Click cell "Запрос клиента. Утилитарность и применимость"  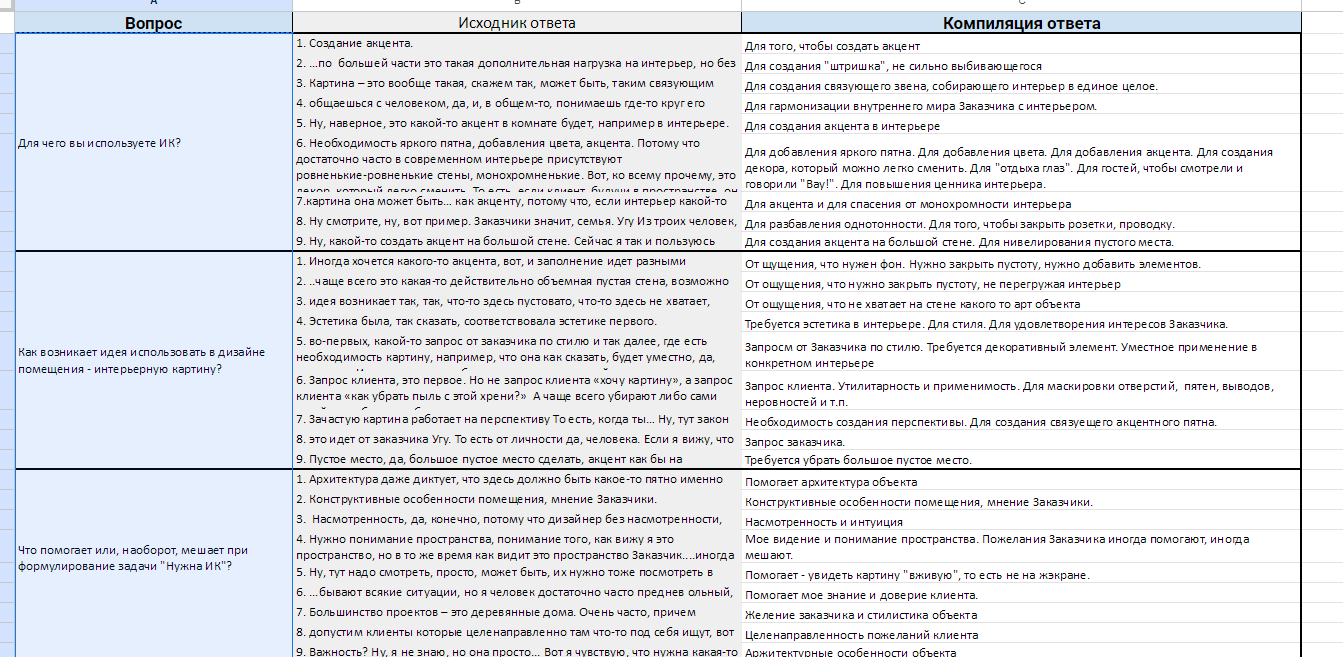click(x=1021, y=391)
